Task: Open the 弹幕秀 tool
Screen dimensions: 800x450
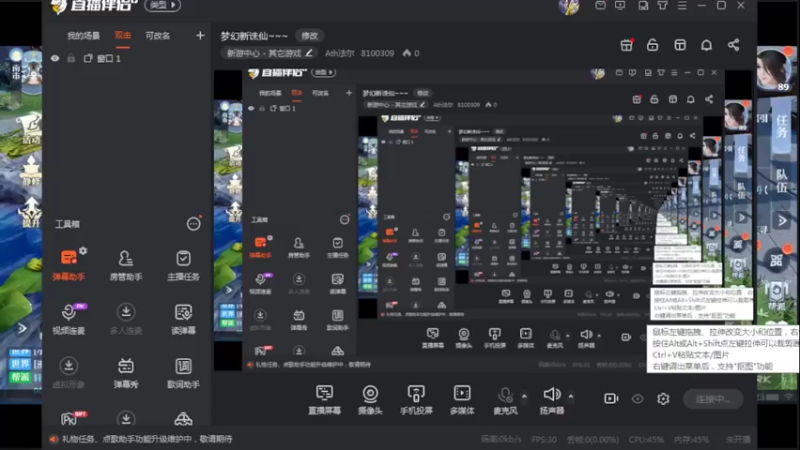Action: [126, 373]
